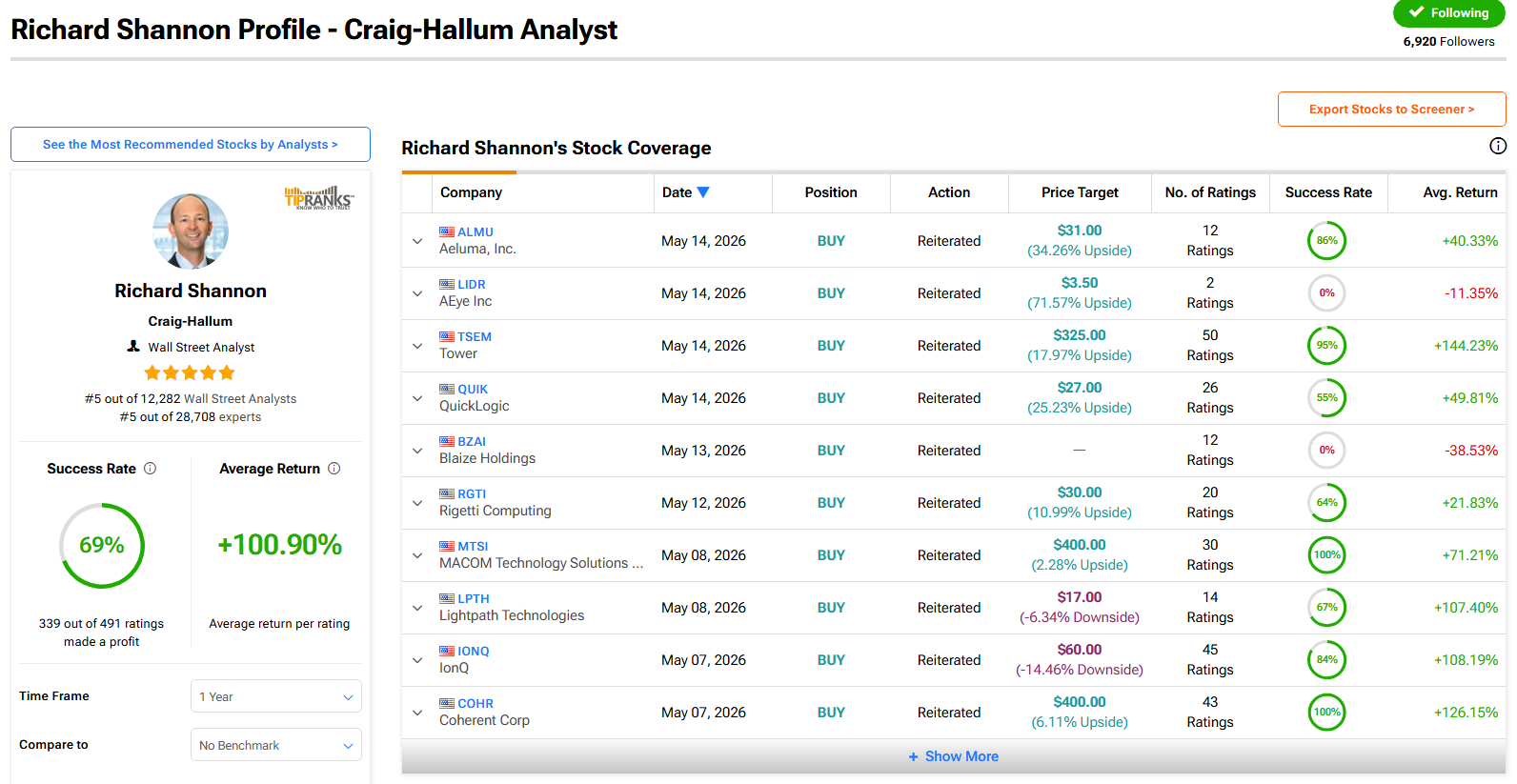The height and width of the screenshot is (784, 1517).
Task: Expand the ALMU Aeluma row
Action: 417,241
